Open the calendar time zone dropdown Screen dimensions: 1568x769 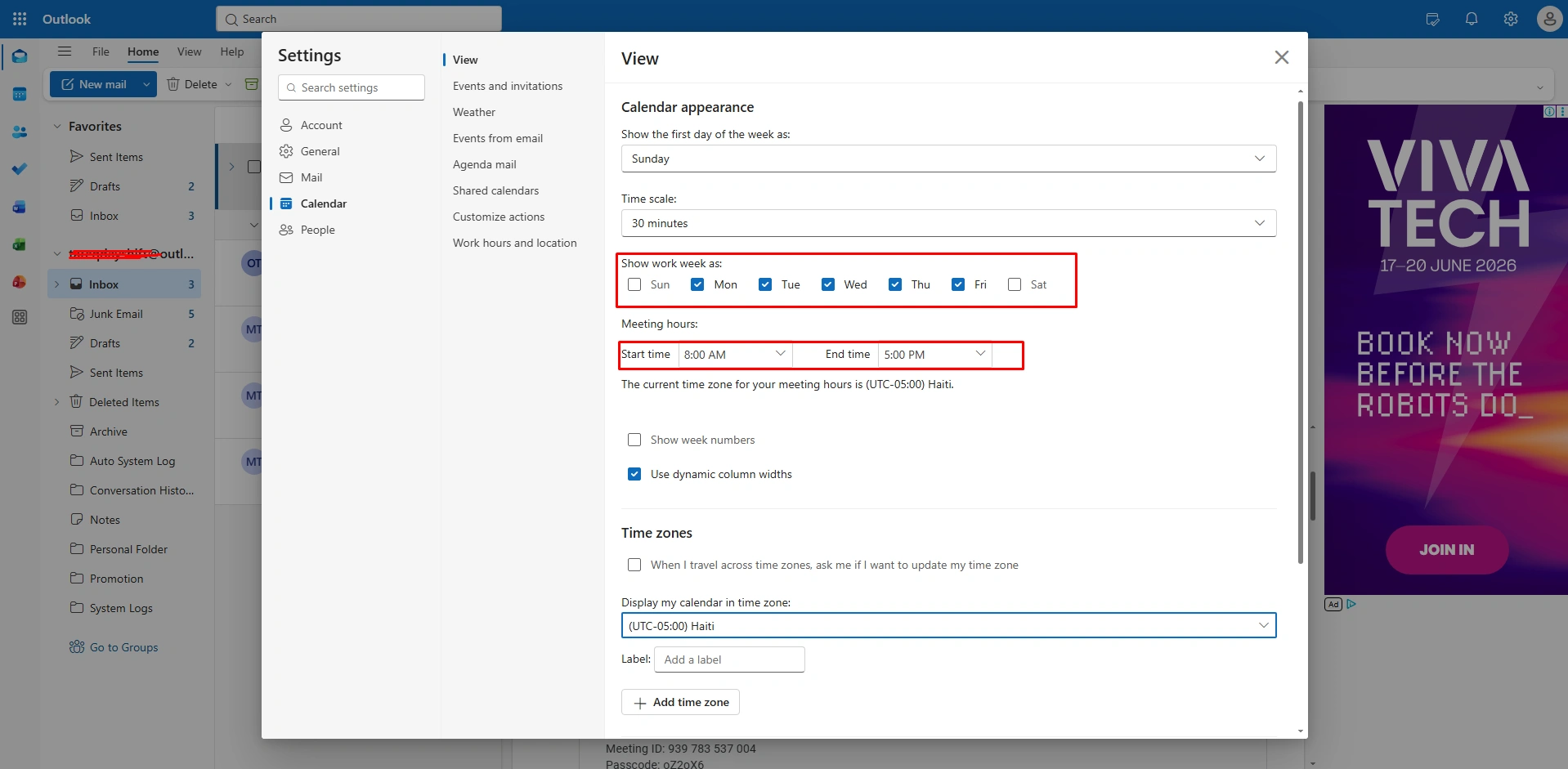pos(948,626)
